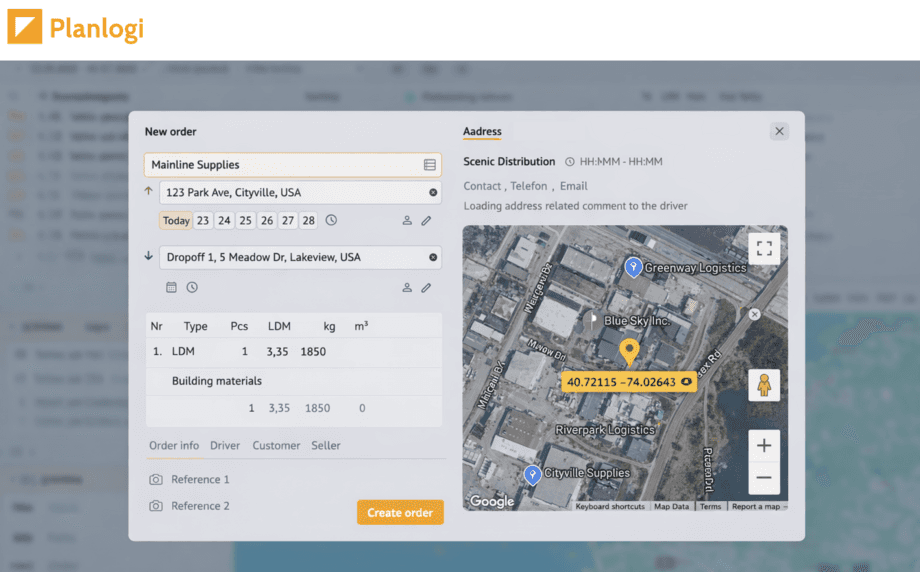Click the LDM value 3,35 in row 1
This screenshot has height=572, width=920.
pos(278,351)
